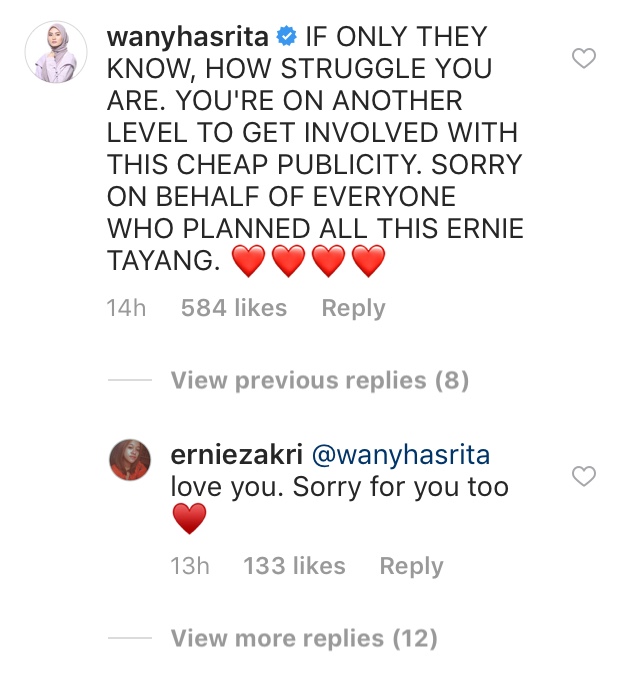
Task: Like erniezakri's reply with the heart icon
Action: point(583,477)
